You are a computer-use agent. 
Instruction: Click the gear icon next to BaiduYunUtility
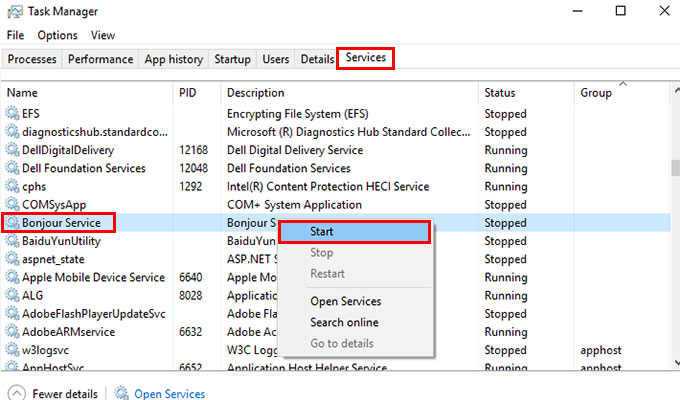coord(13,241)
